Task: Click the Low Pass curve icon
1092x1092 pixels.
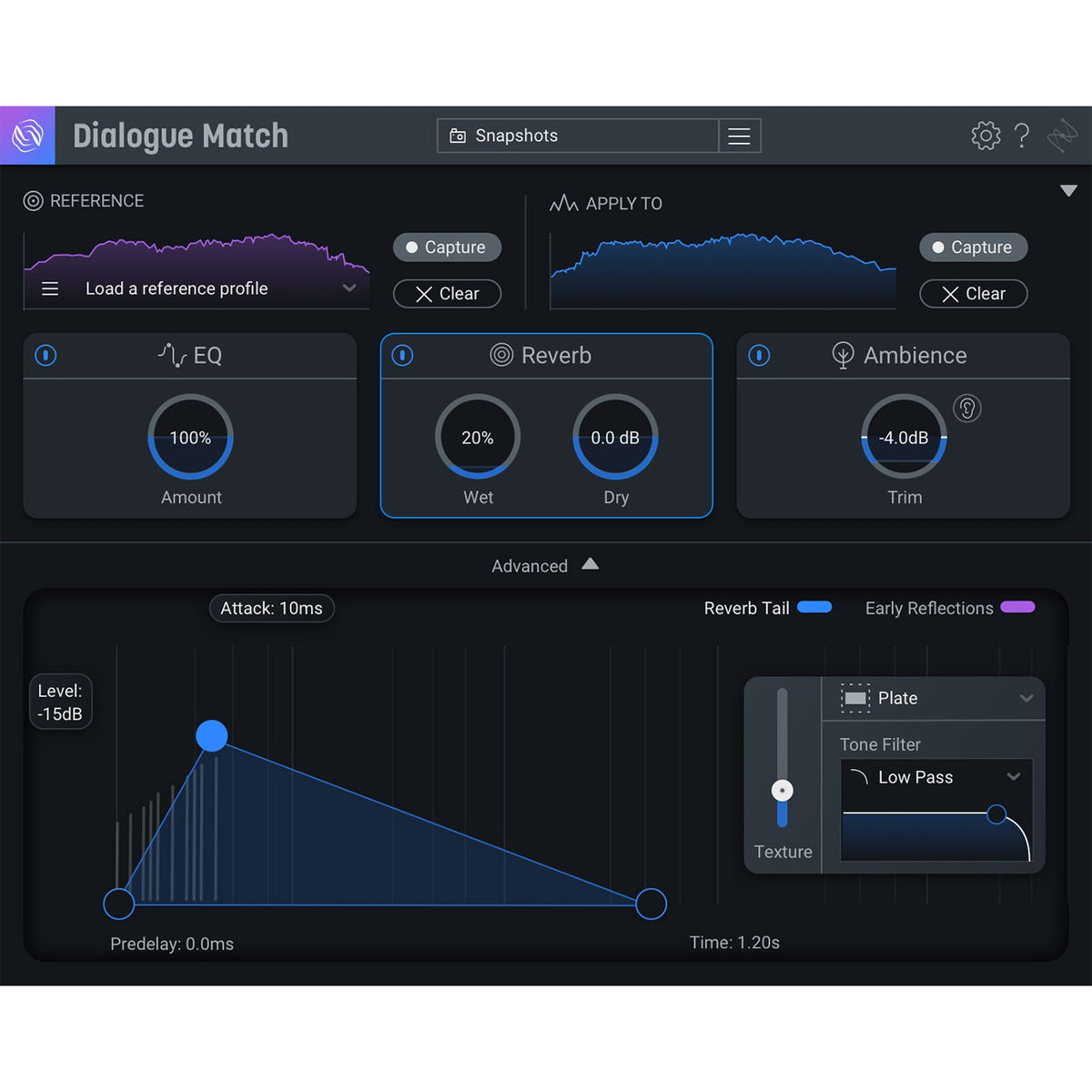Action: point(858,777)
